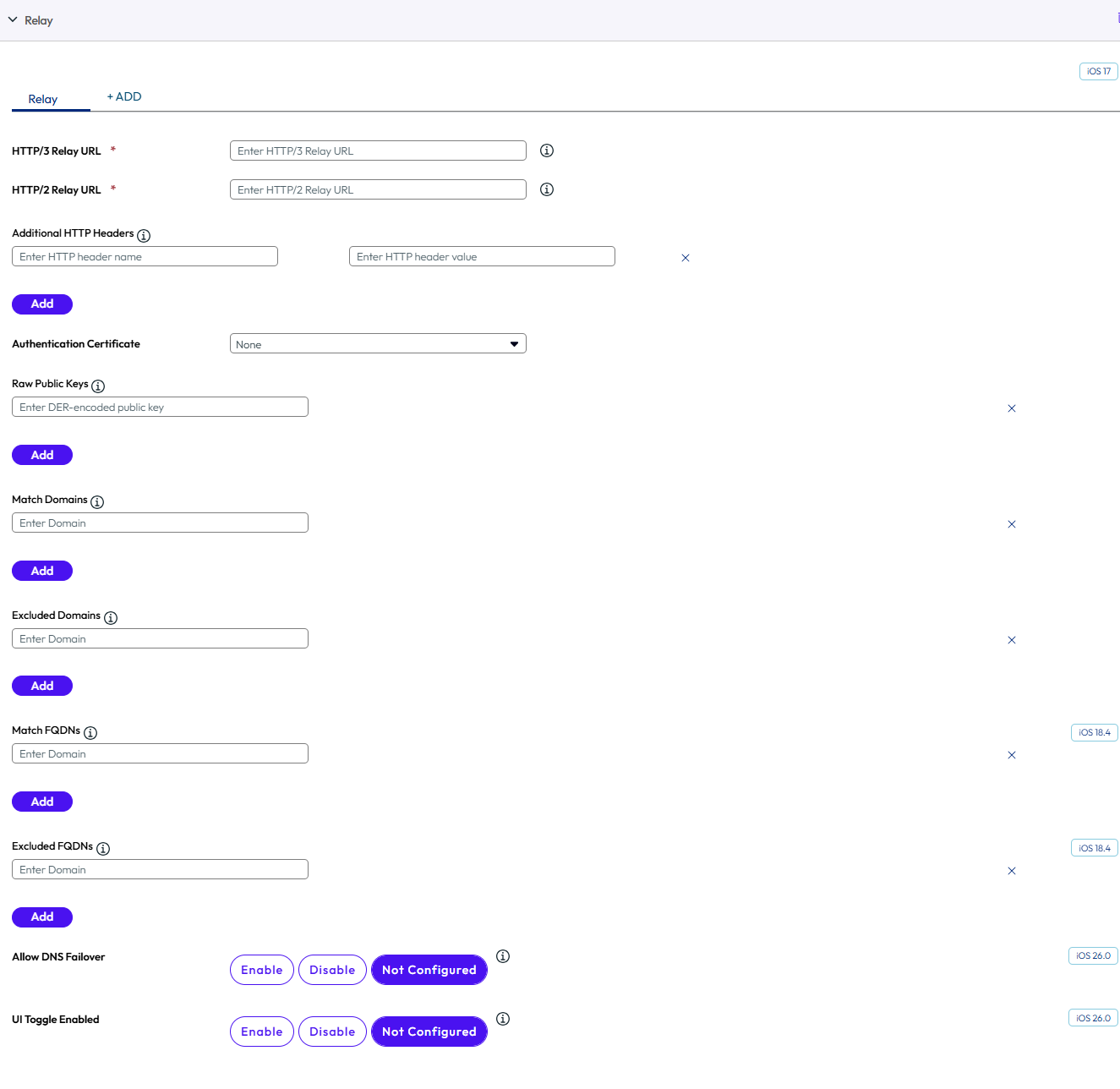Add another HTTP header
The width and height of the screenshot is (1120, 1089).
(x=42, y=304)
